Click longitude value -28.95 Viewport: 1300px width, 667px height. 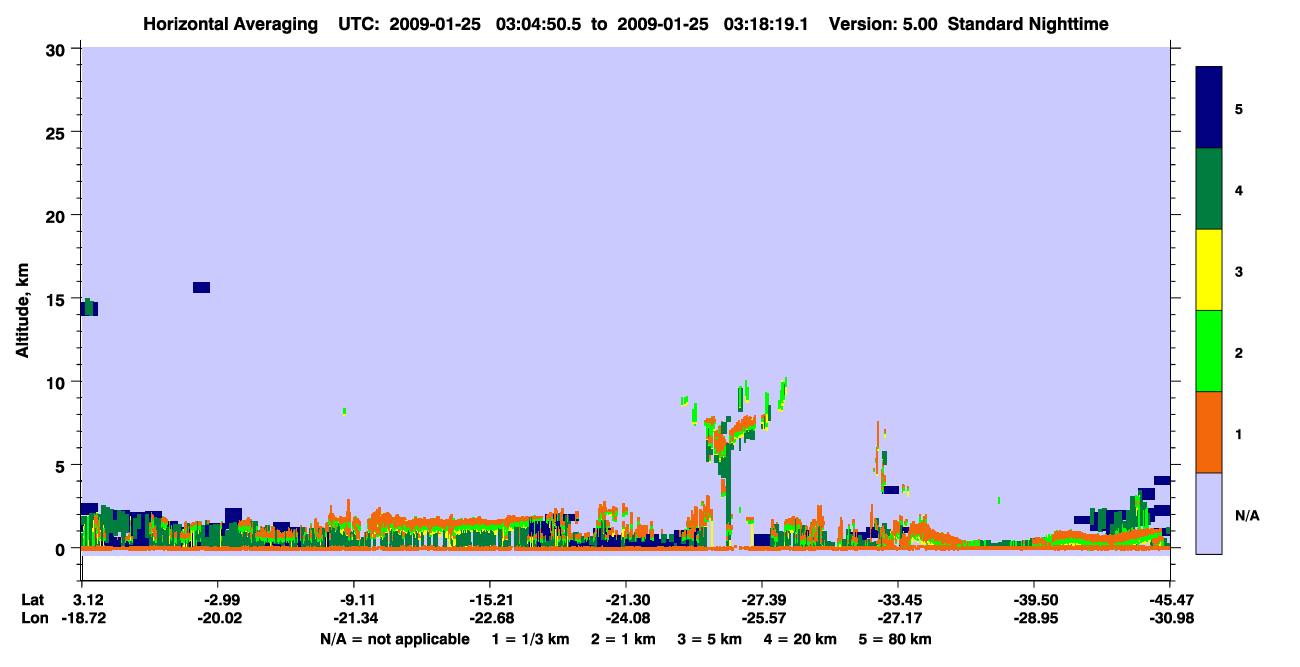point(1033,618)
